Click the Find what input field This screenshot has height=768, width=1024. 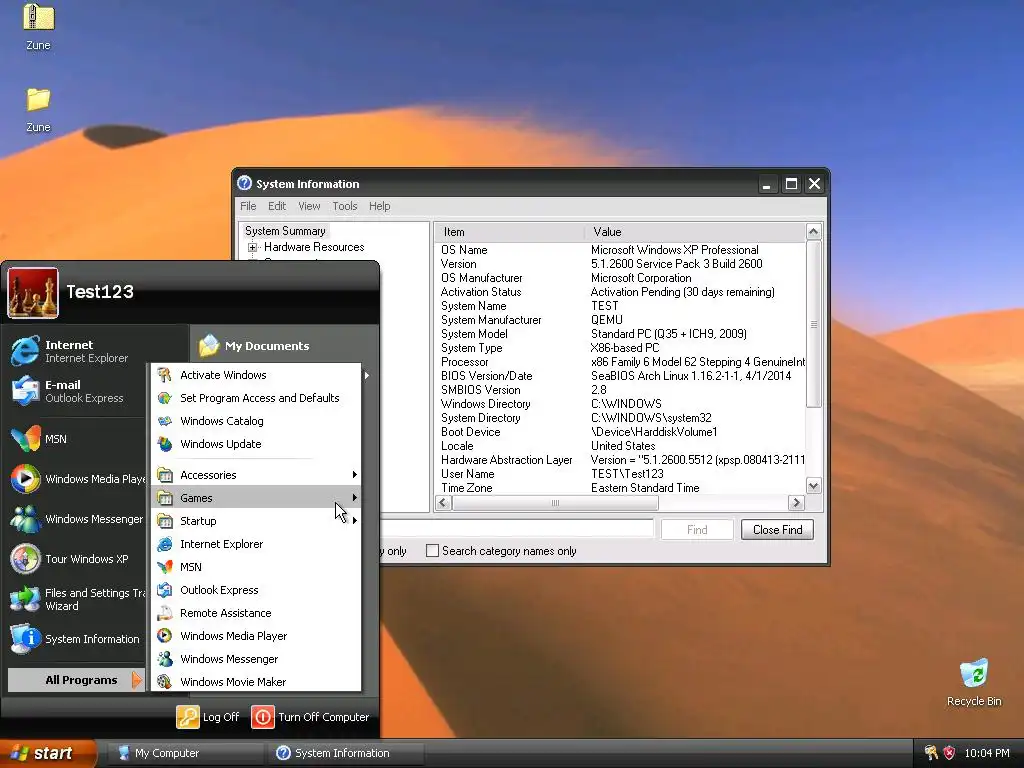coord(517,530)
